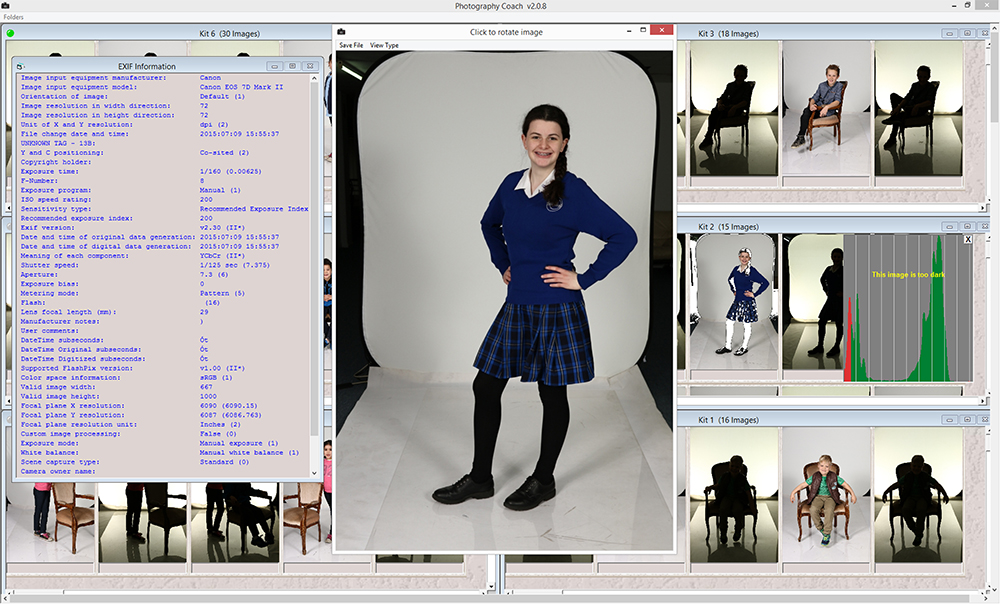Maximize the EXIF Information panel

point(292,65)
